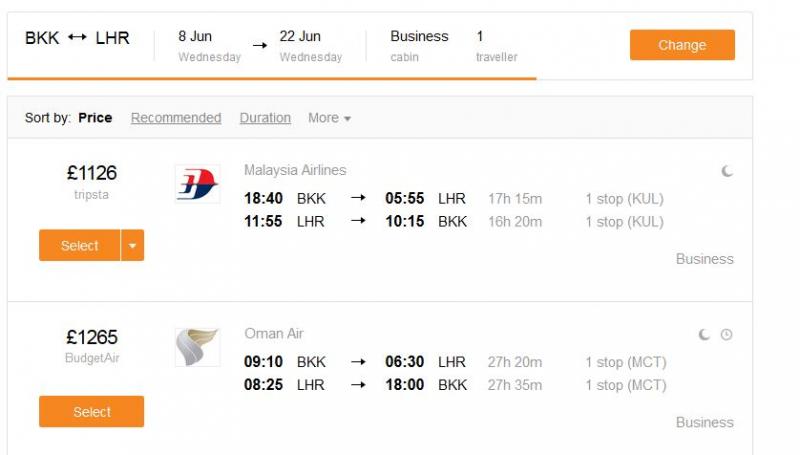Expand the More sort options dropdown
The image size is (800, 455).
(x=329, y=118)
